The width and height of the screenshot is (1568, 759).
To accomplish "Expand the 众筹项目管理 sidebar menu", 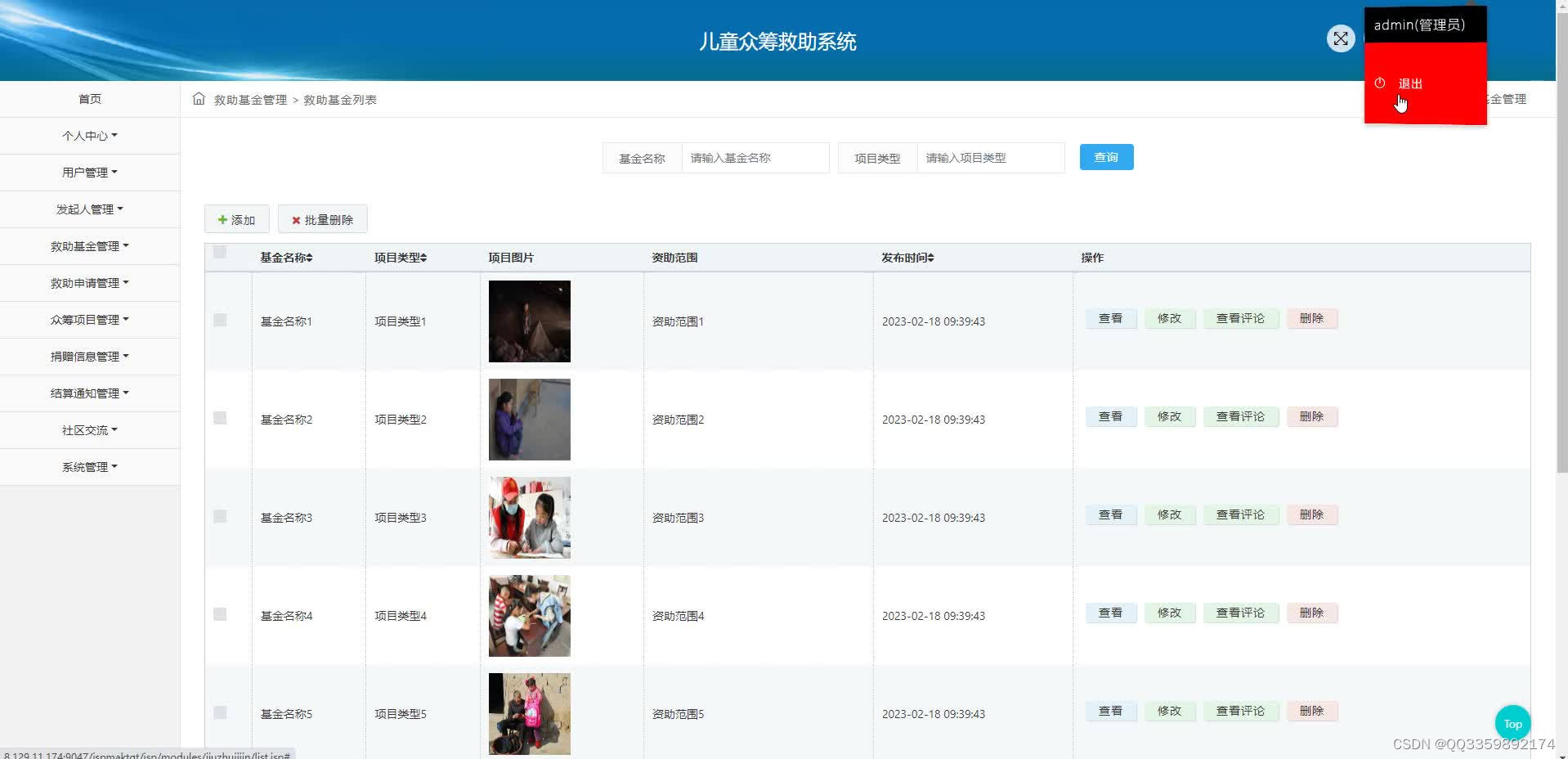I will [x=90, y=320].
